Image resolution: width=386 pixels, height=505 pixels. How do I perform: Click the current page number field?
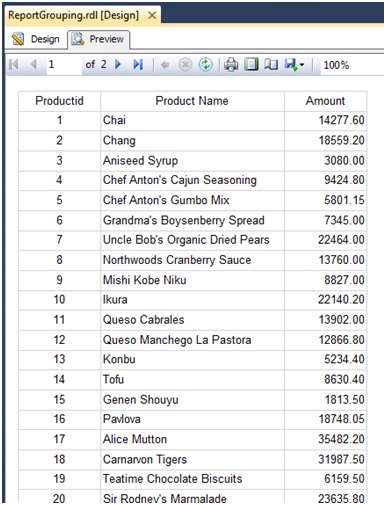point(64,64)
